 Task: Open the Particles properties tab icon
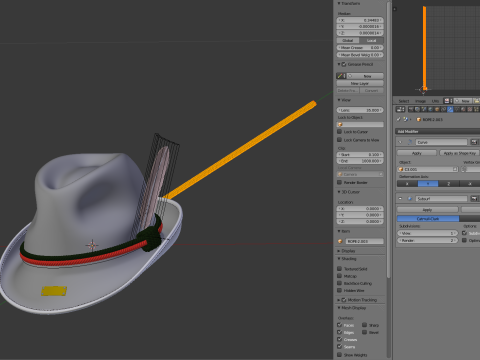(x=476, y=109)
